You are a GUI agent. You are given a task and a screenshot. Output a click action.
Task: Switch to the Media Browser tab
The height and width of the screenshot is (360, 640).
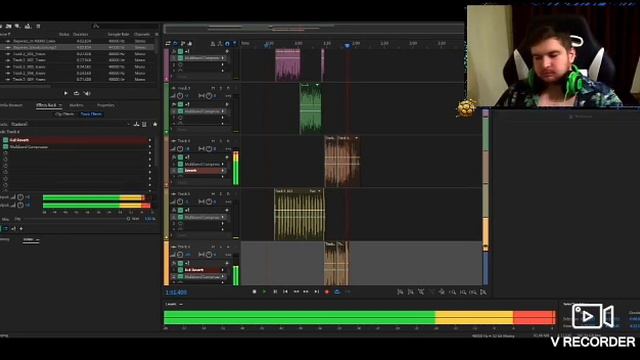pyautogui.click(x=11, y=105)
